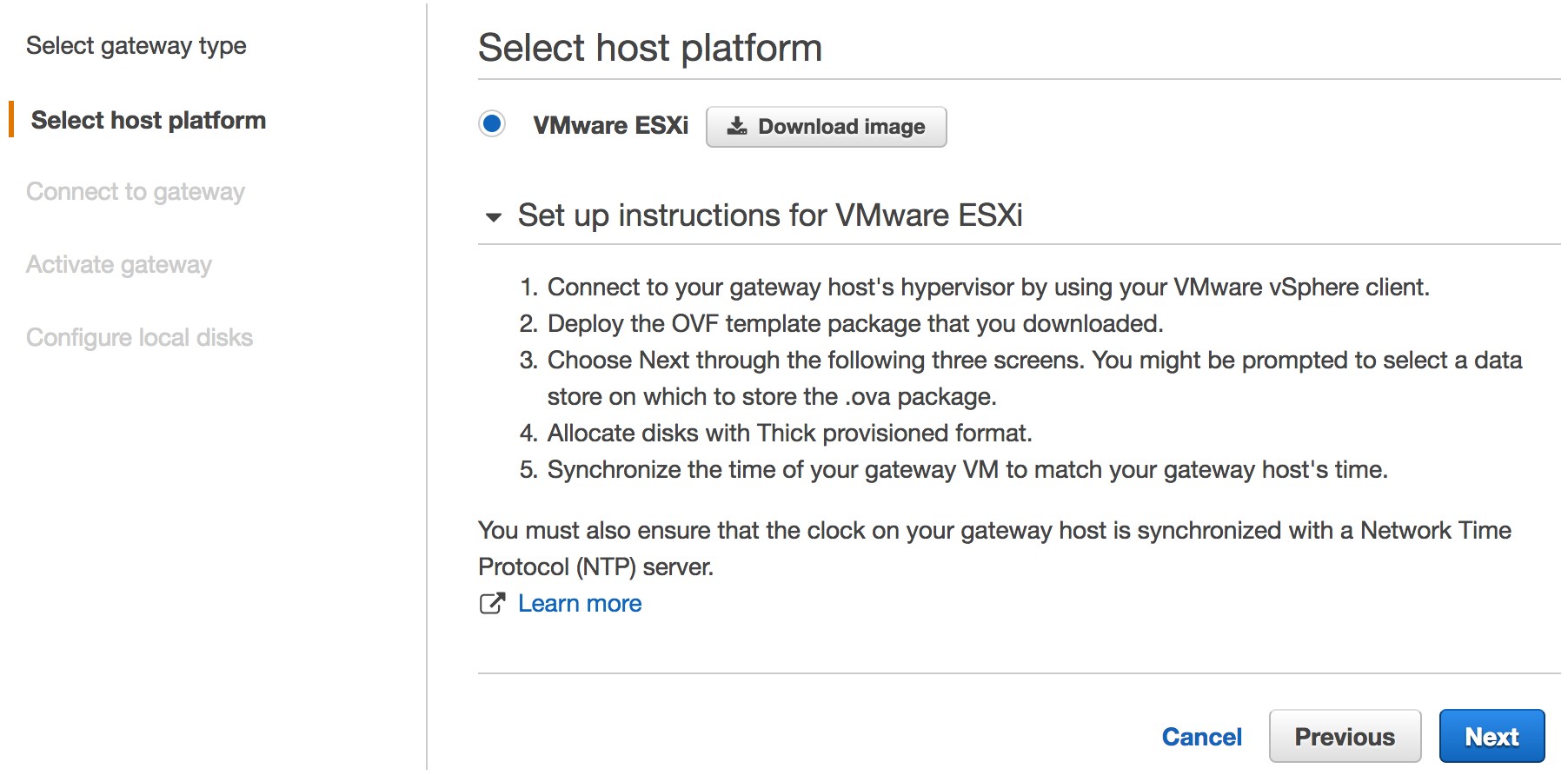Click instruction 'Connect to your gateway host's hypervisor'
Image resolution: width=1568 pixels, height=775 pixels.
point(988,287)
